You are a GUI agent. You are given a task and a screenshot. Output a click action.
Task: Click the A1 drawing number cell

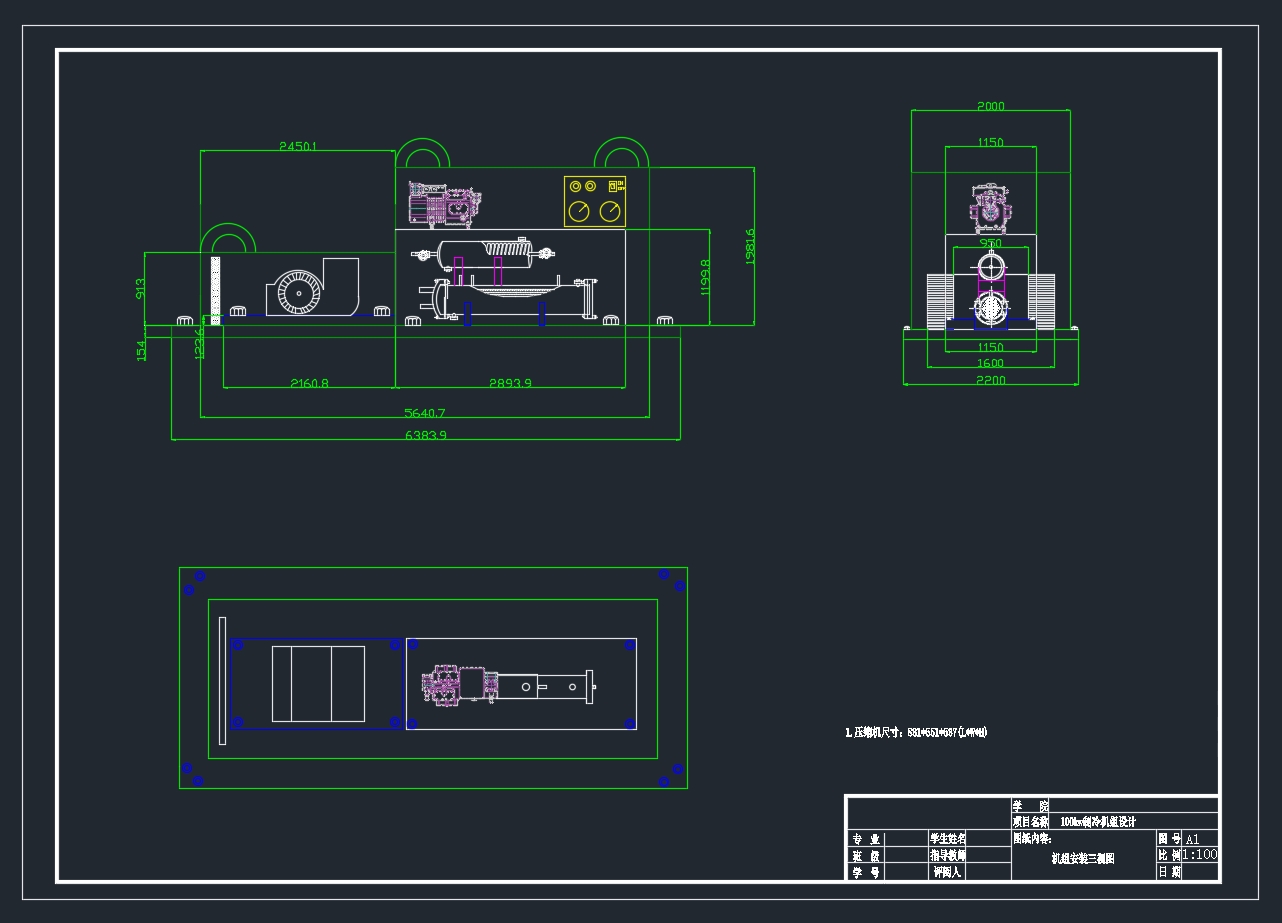(x=1192, y=839)
